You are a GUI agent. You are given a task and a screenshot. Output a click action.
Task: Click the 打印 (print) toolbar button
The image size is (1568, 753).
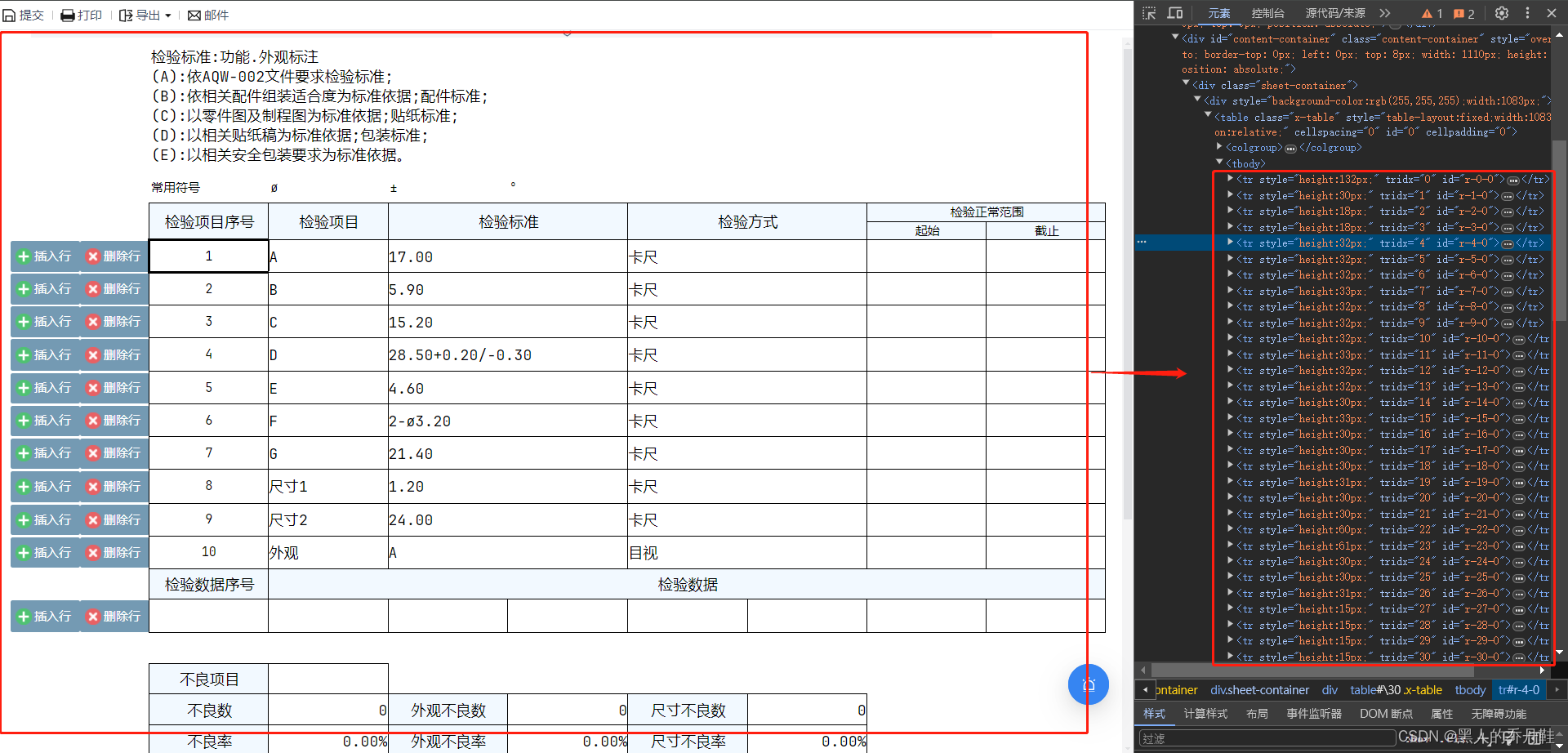tap(82, 15)
